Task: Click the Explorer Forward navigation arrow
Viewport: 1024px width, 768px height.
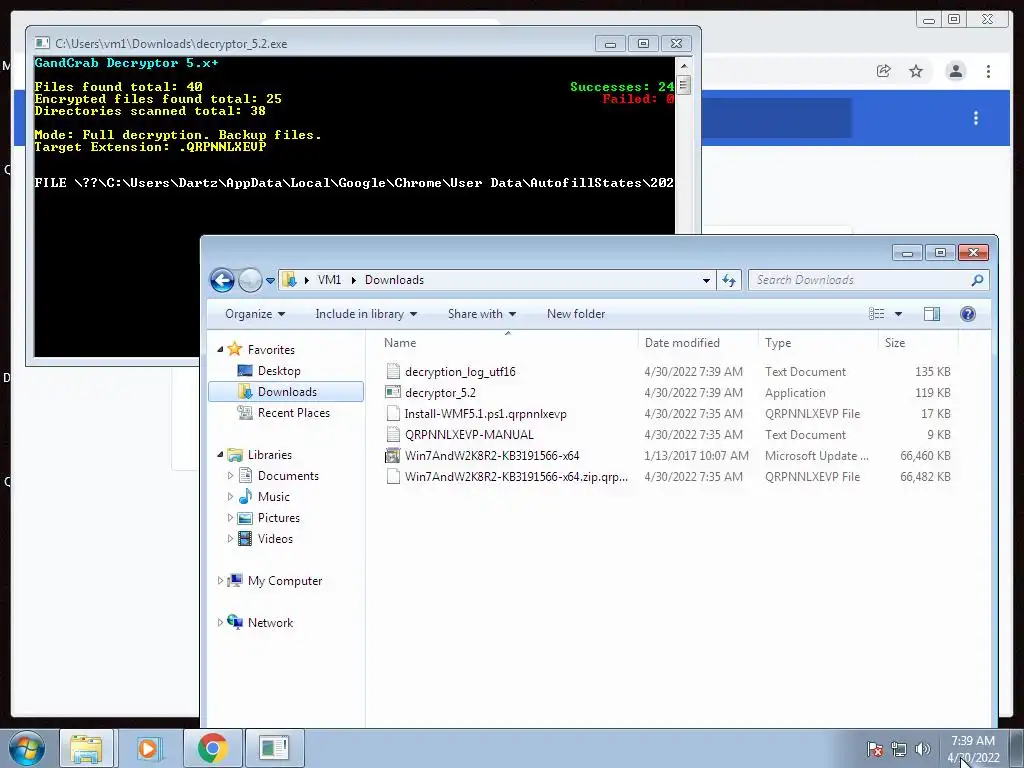Action: click(x=250, y=280)
